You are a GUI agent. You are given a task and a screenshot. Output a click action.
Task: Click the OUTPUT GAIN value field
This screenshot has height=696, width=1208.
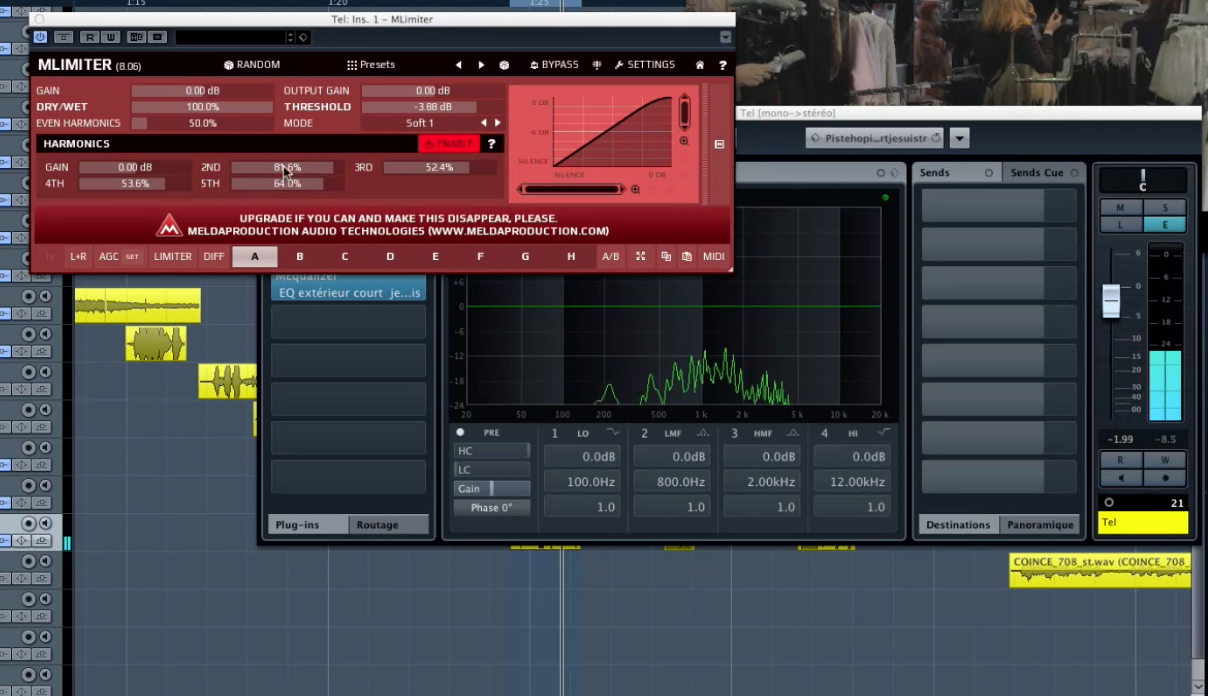click(x=432, y=91)
